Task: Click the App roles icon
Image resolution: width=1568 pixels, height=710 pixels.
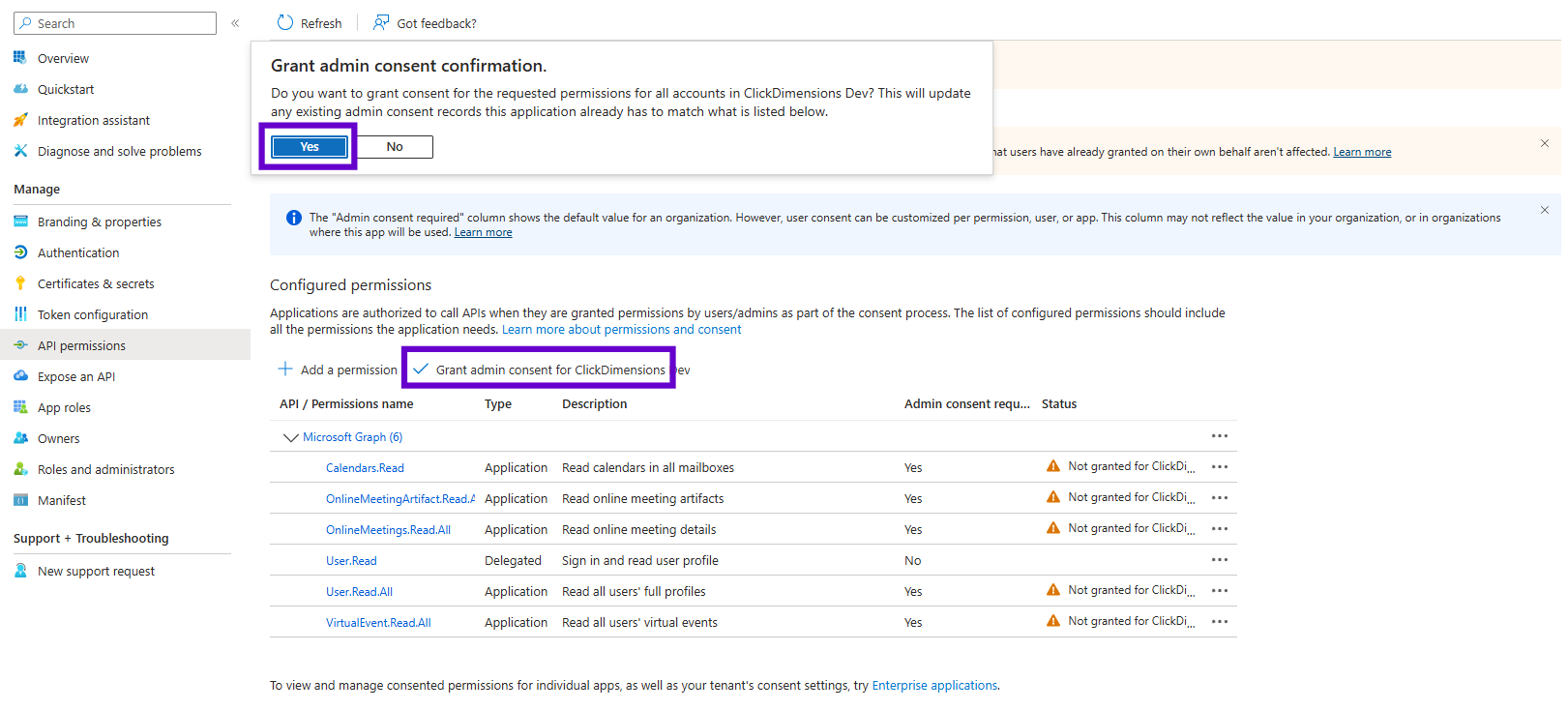Action: click(x=20, y=407)
